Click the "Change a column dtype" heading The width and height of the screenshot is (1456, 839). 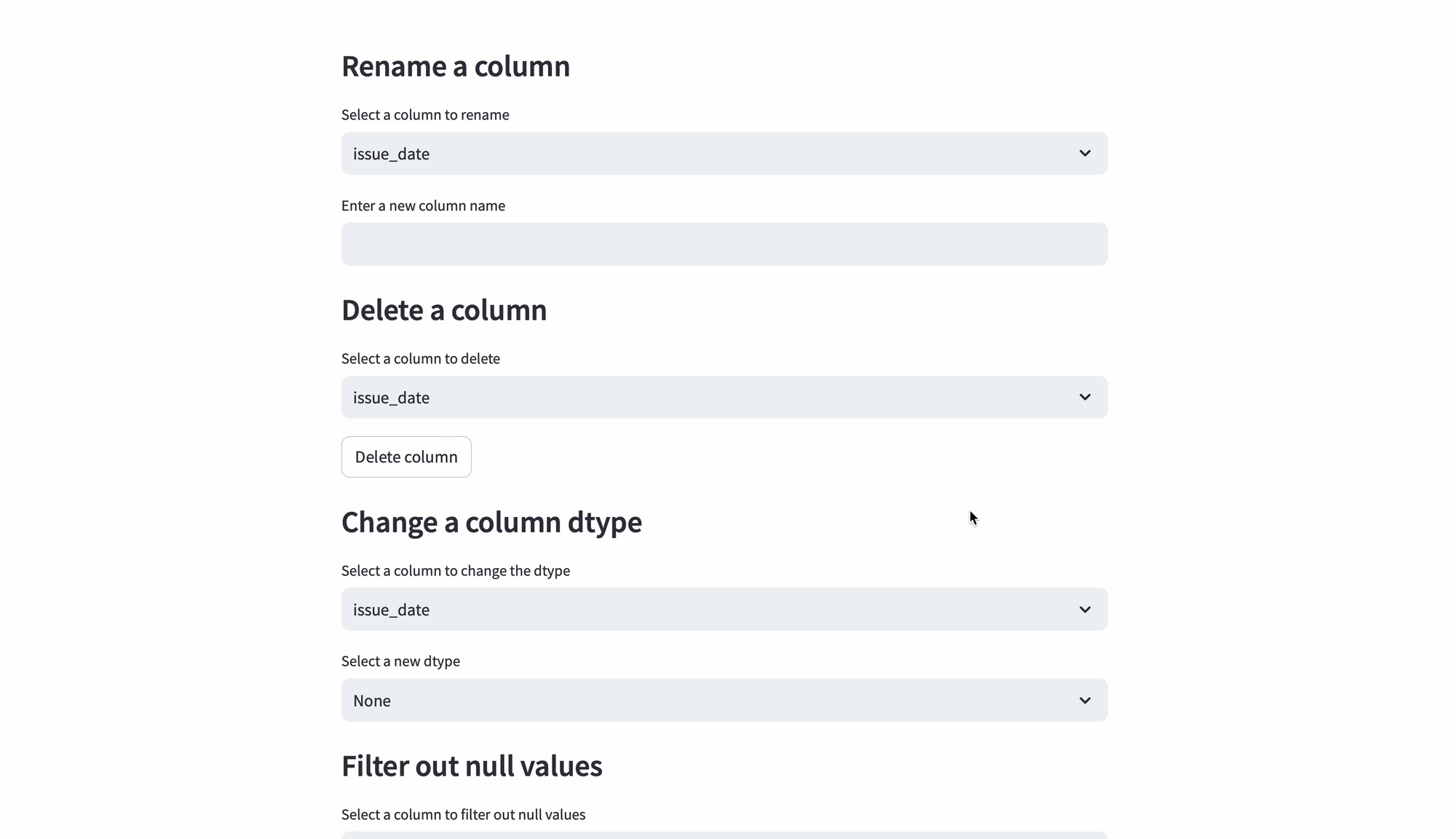pyautogui.click(x=491, y=522)
